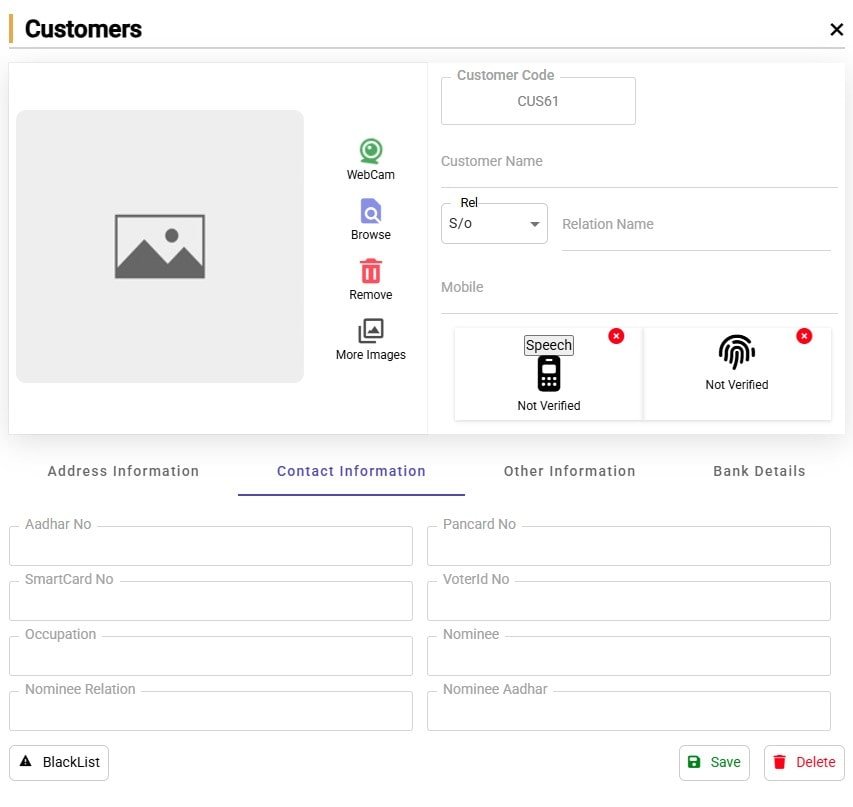Click red X badge on mobile verification card

pyautogui.click(x=616, y=336)
